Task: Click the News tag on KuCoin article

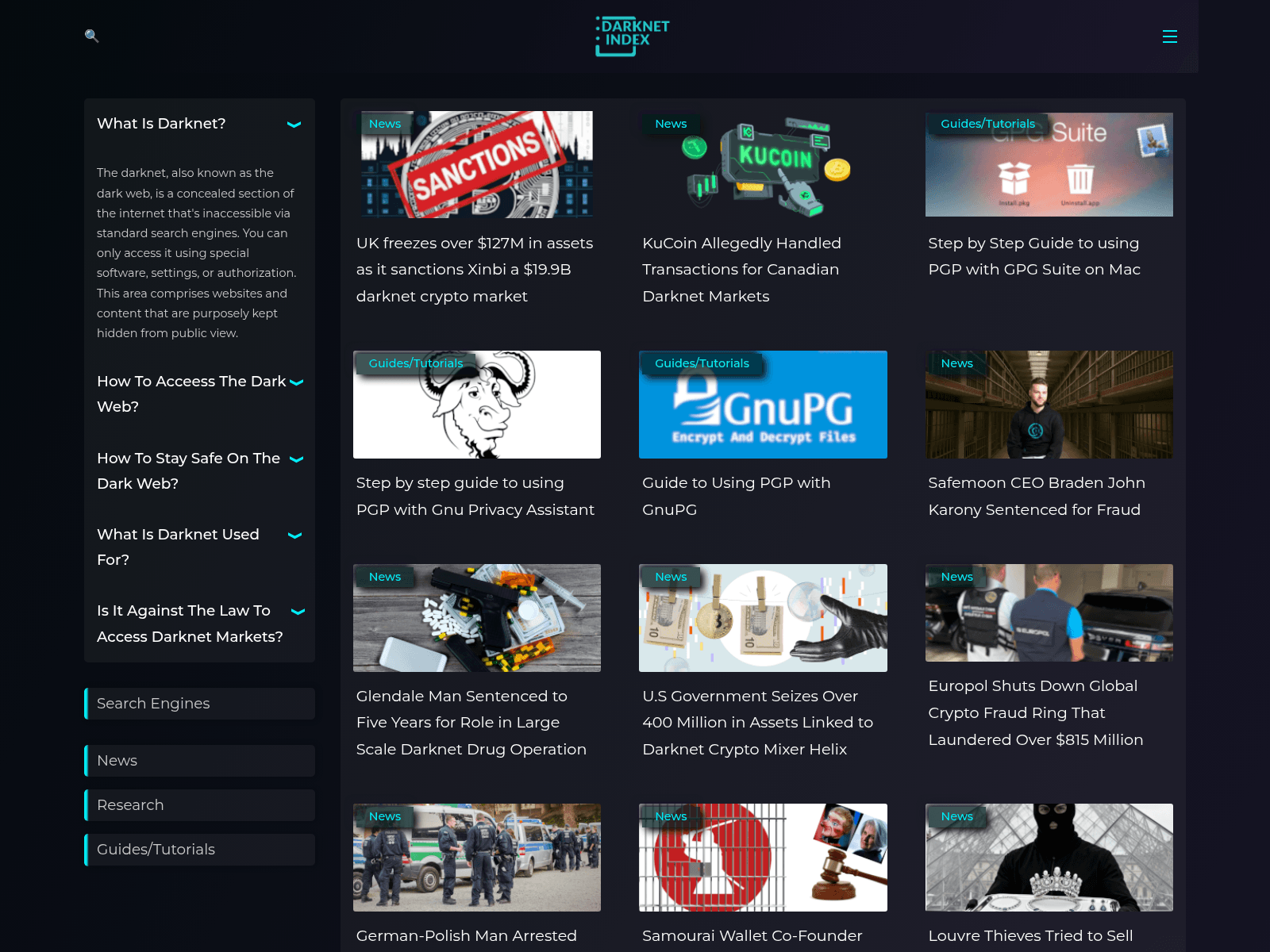Action: (x=671, y=124)
